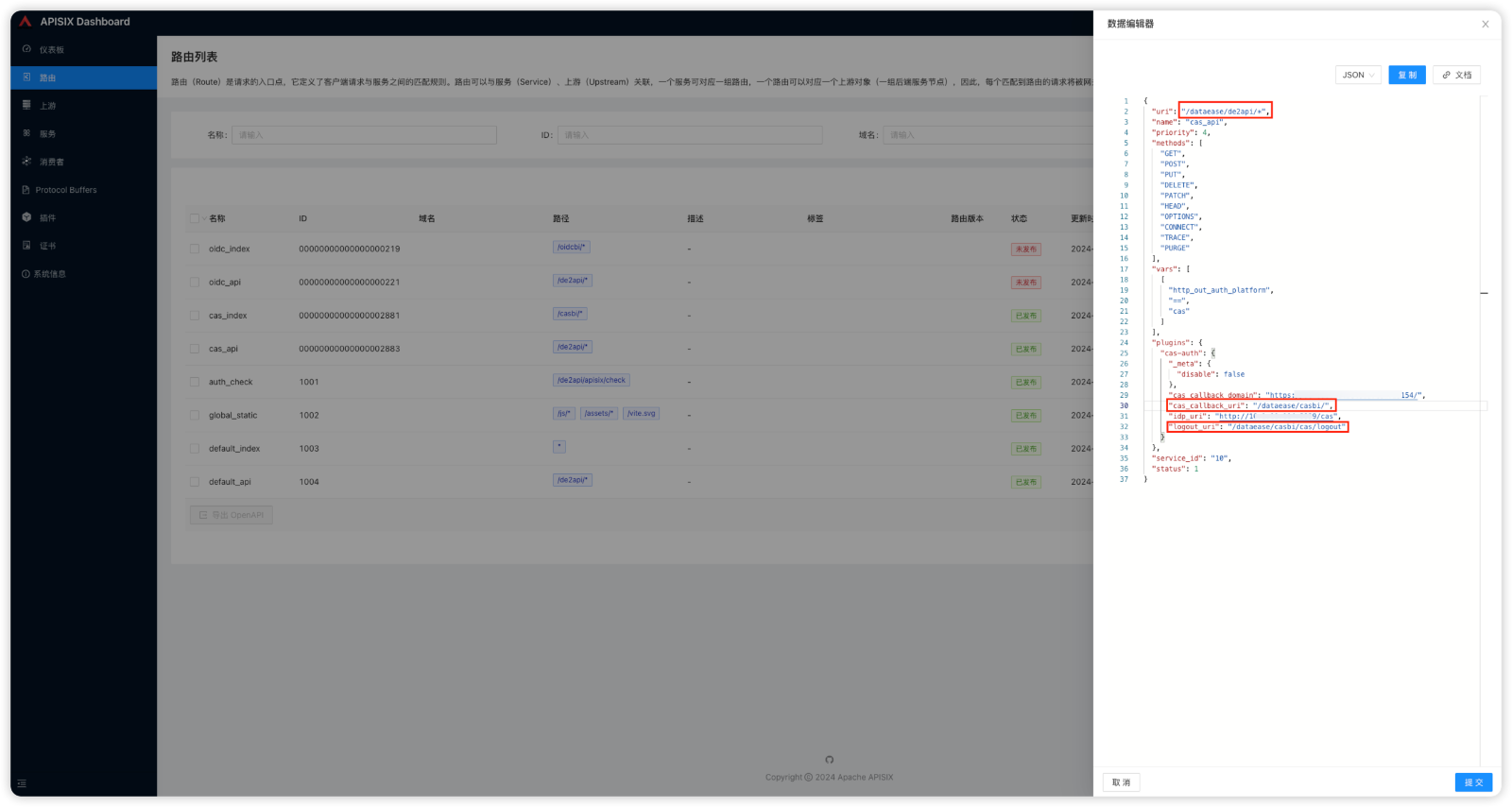Click the 提交 submit button

[x=1473, y=782]
